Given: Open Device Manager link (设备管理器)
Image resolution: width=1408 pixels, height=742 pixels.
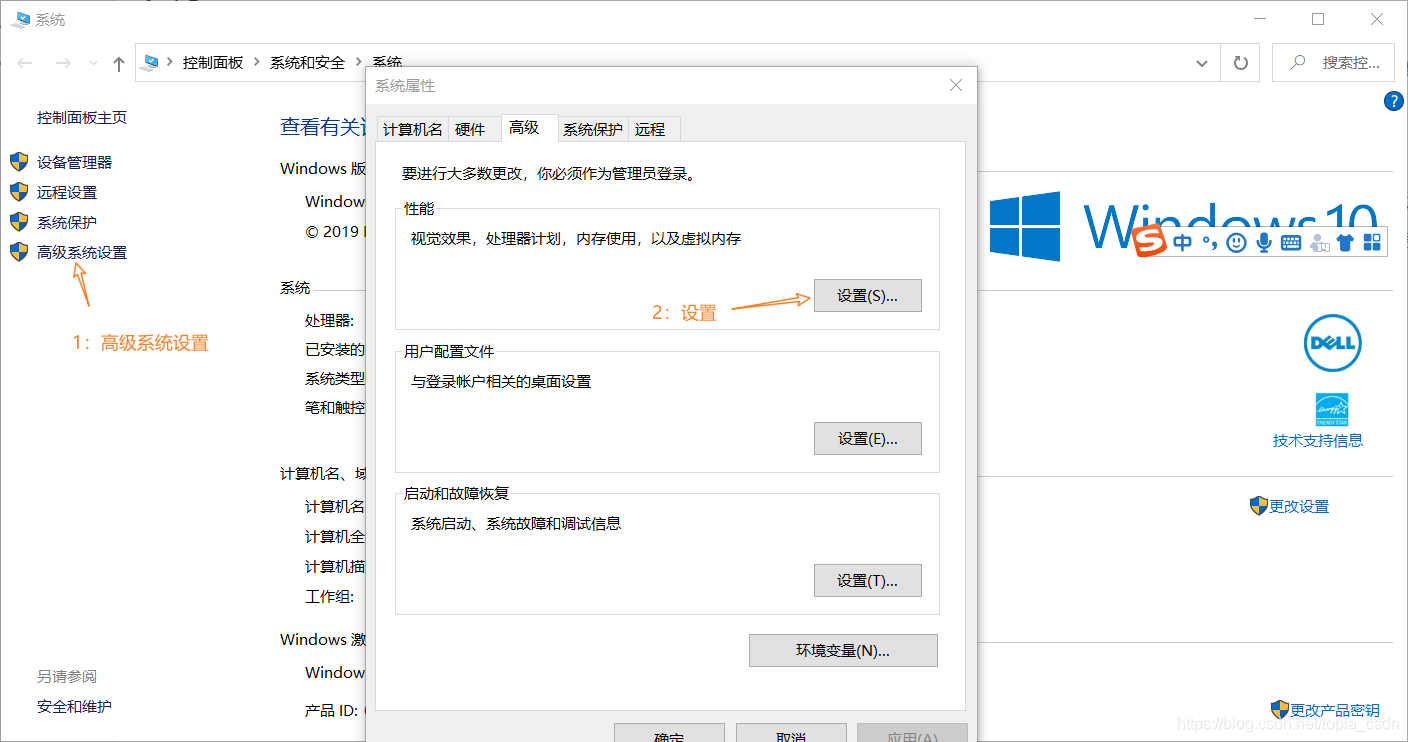Looking at the screenshot, I should [x=74, y=162].
